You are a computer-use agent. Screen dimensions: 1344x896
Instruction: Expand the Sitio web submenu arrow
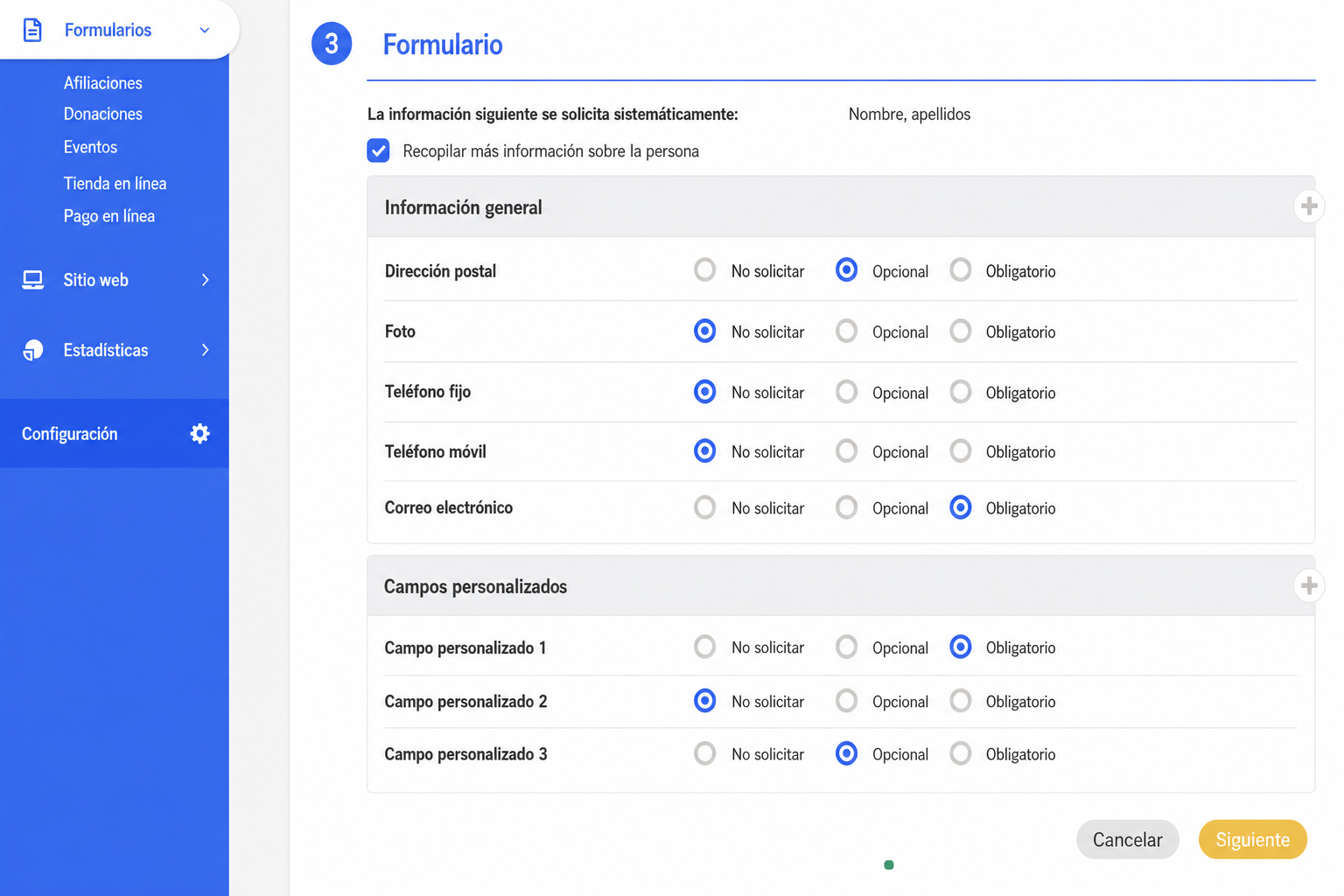pos(206,280)
